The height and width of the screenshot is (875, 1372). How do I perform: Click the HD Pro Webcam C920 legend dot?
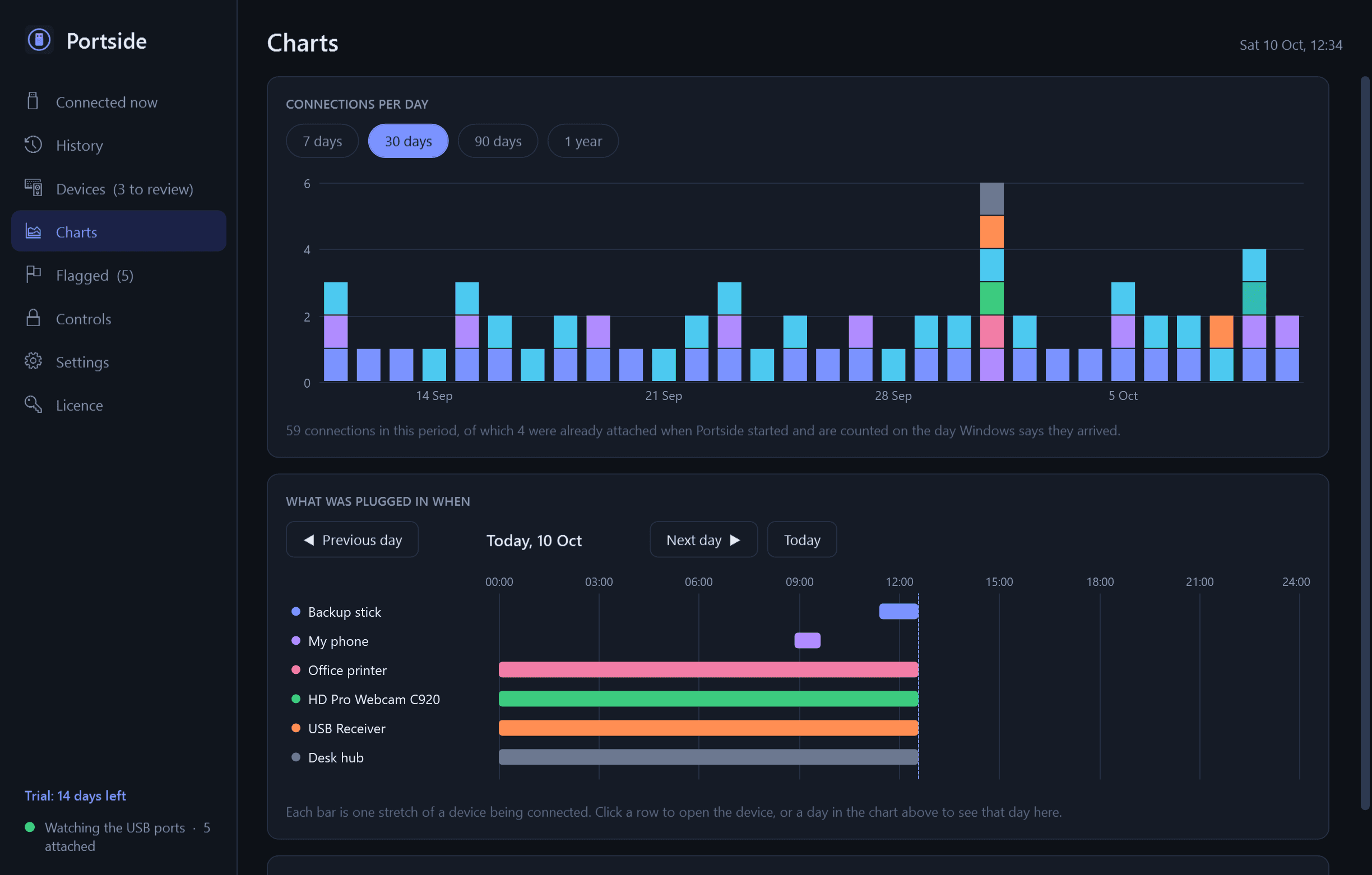[296, 699]
